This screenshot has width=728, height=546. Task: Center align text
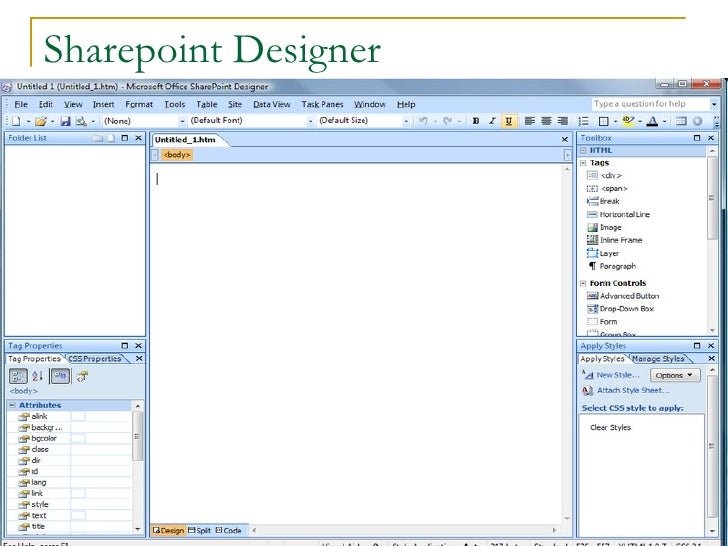coord(546,121)
